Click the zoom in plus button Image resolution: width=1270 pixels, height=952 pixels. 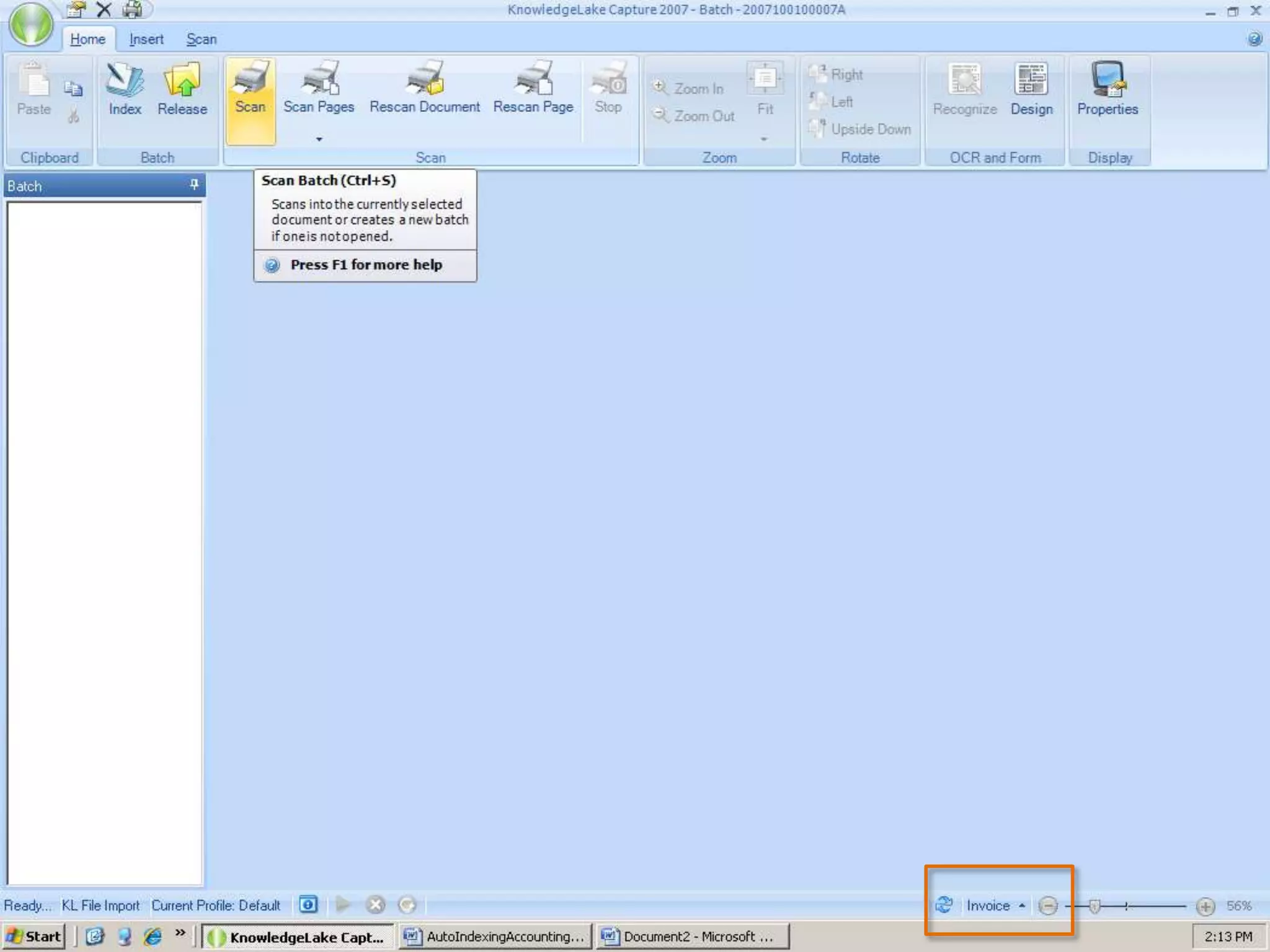click(1205, 907)
